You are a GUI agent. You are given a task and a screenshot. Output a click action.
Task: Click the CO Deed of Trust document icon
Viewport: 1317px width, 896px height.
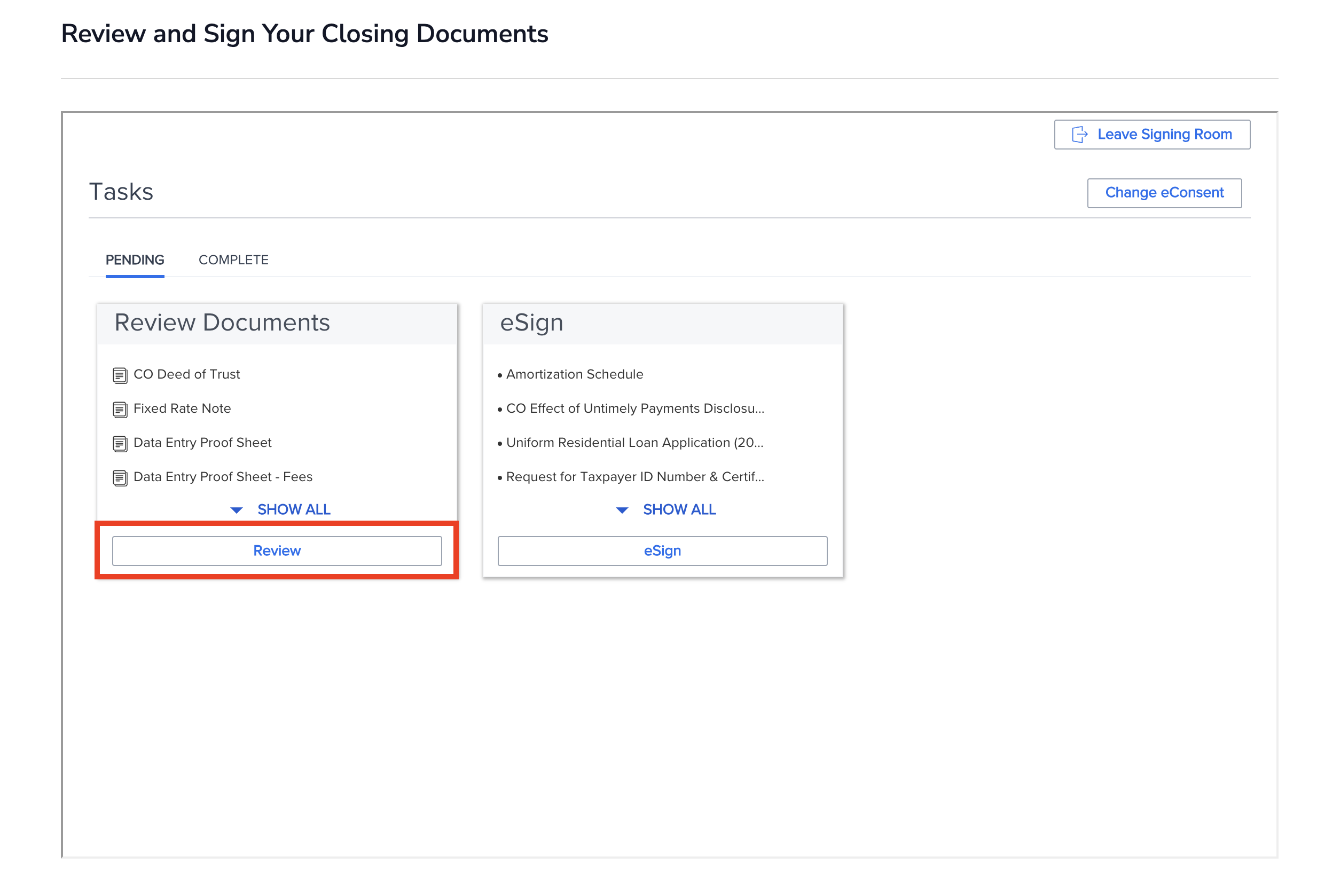120,375
